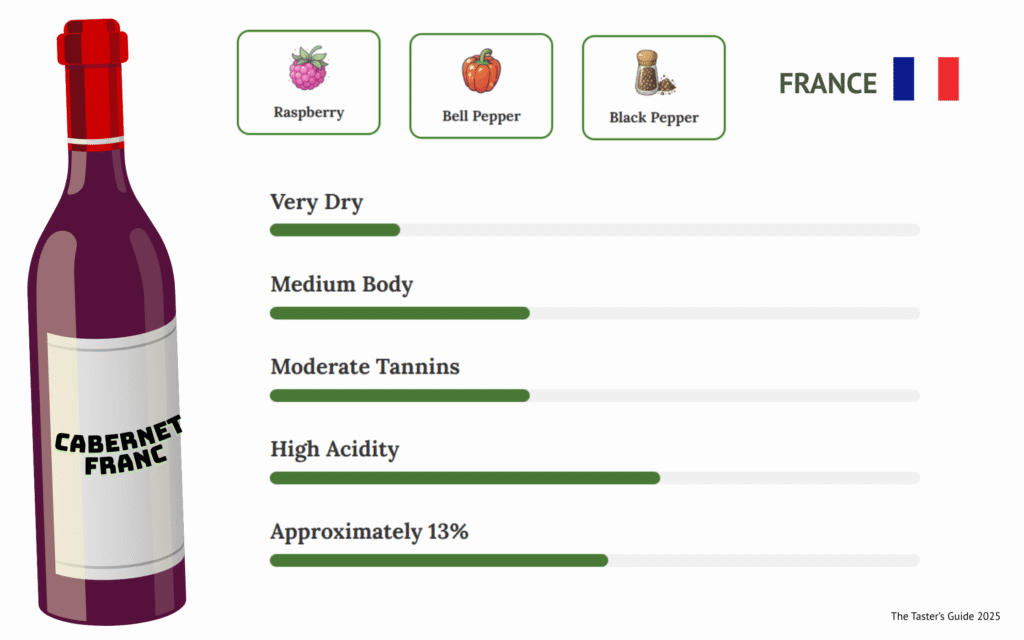This screenshot has width=1024, height=640.
Task: Click the FRANCE country text
Action: pos(828,84)
